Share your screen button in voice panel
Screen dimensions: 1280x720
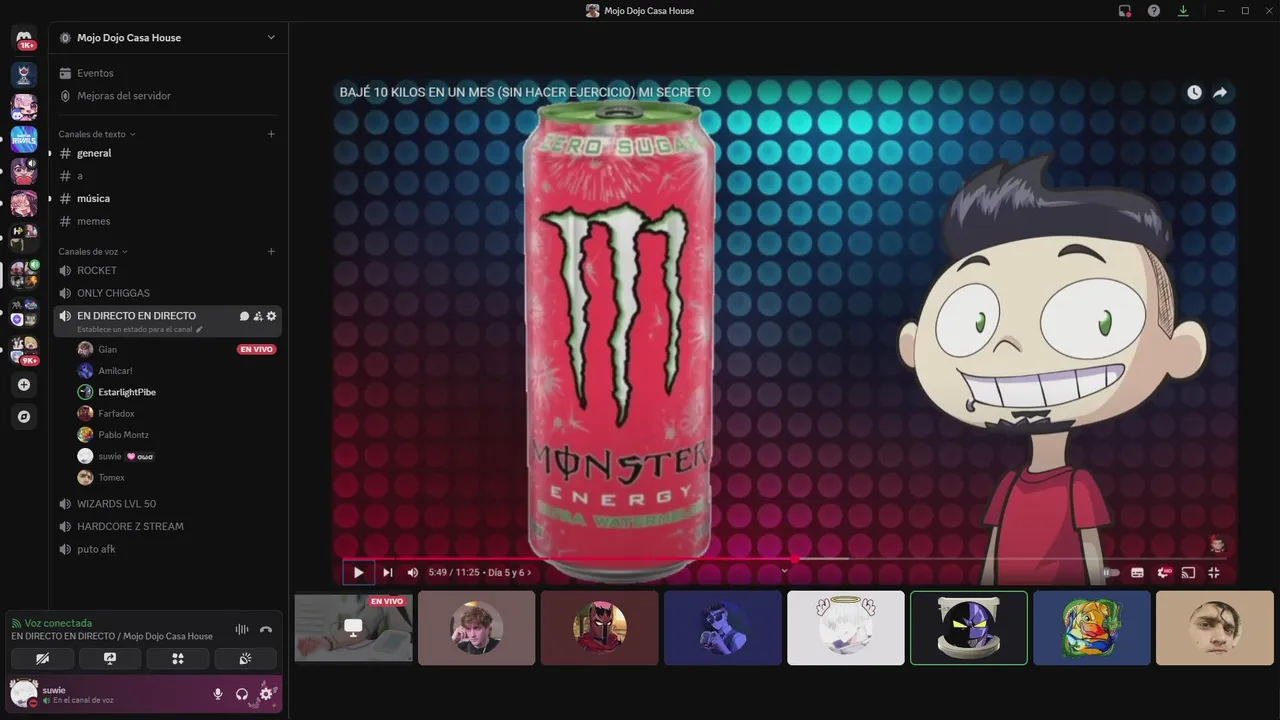point(110,658)
